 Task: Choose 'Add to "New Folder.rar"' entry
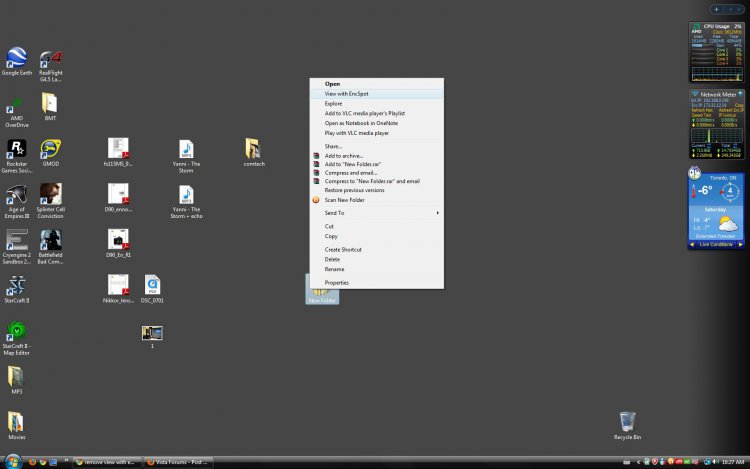pos(377,164)
